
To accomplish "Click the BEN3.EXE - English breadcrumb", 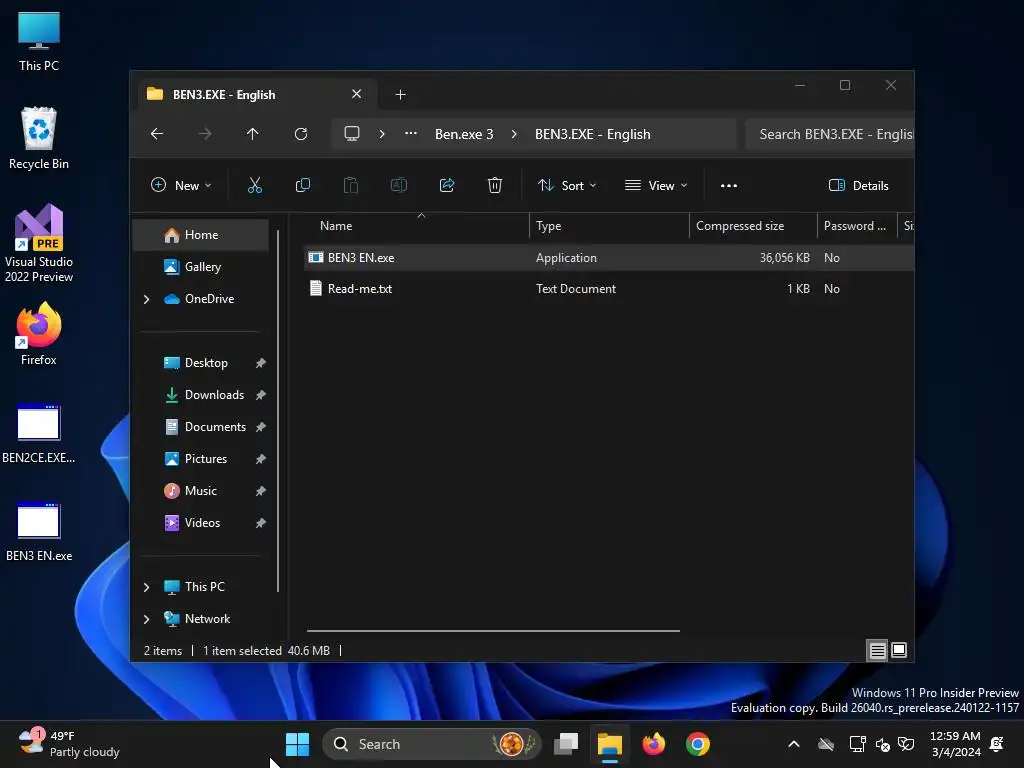I will 592,134.
